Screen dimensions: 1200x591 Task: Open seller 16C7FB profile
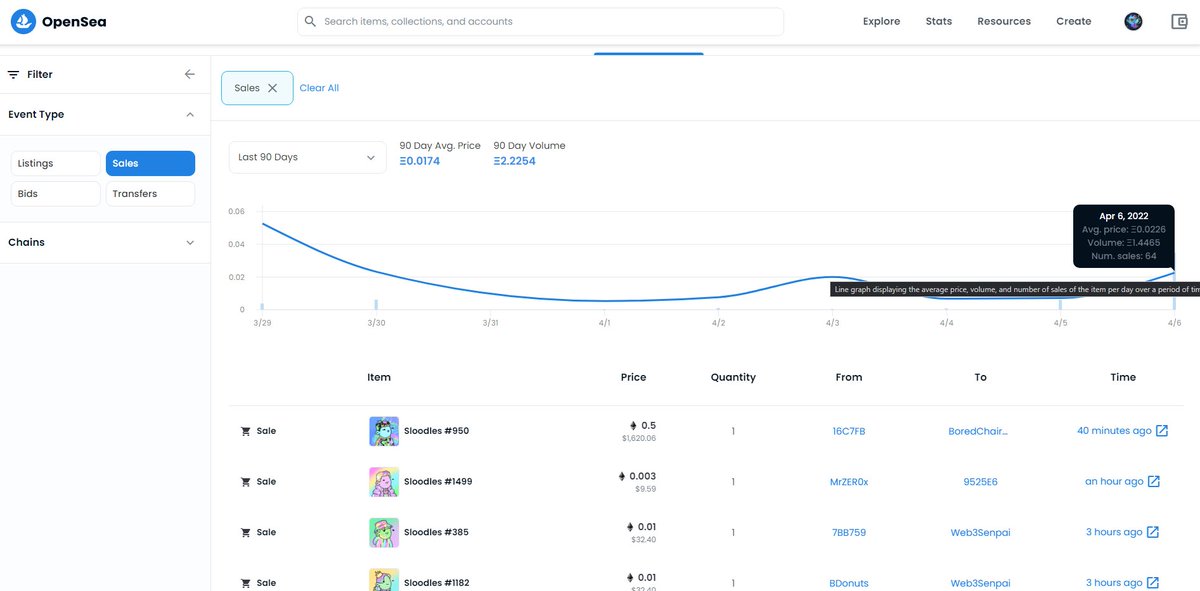pyautogui.click(x=849, y=431)
